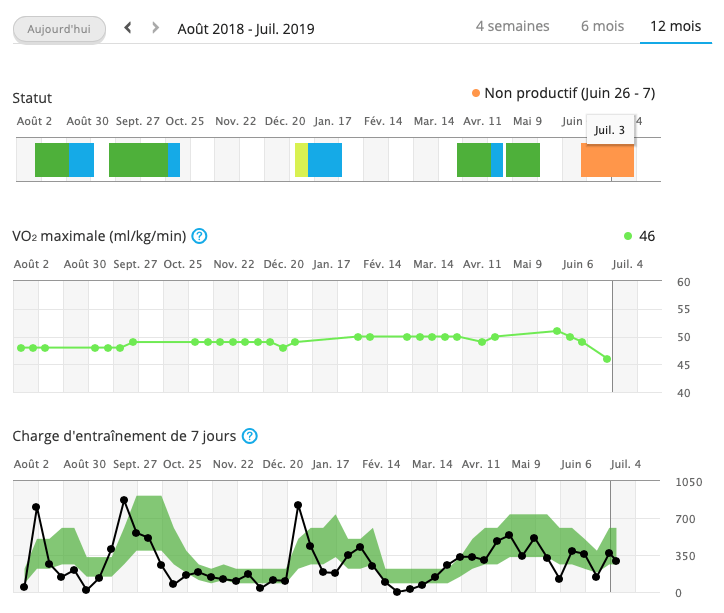Click the previous period arrow

(x=128, y=28)
